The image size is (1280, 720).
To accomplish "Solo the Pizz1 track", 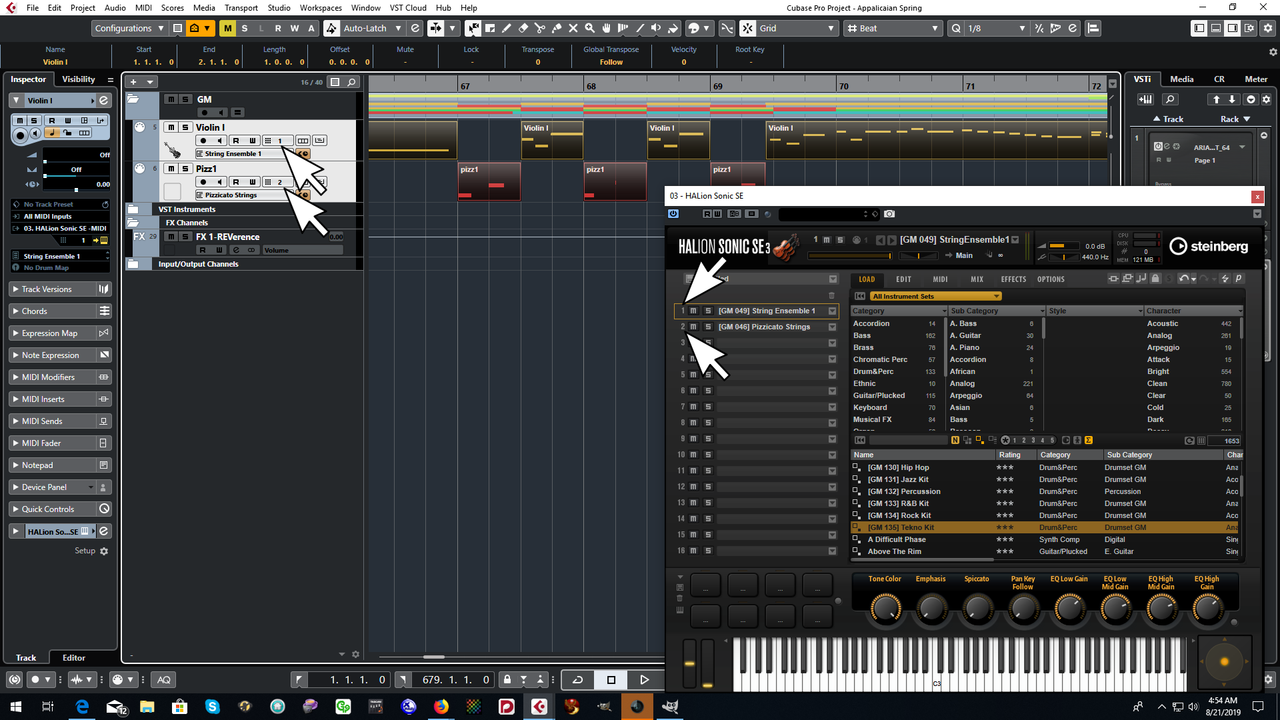I will pos(185,169).
